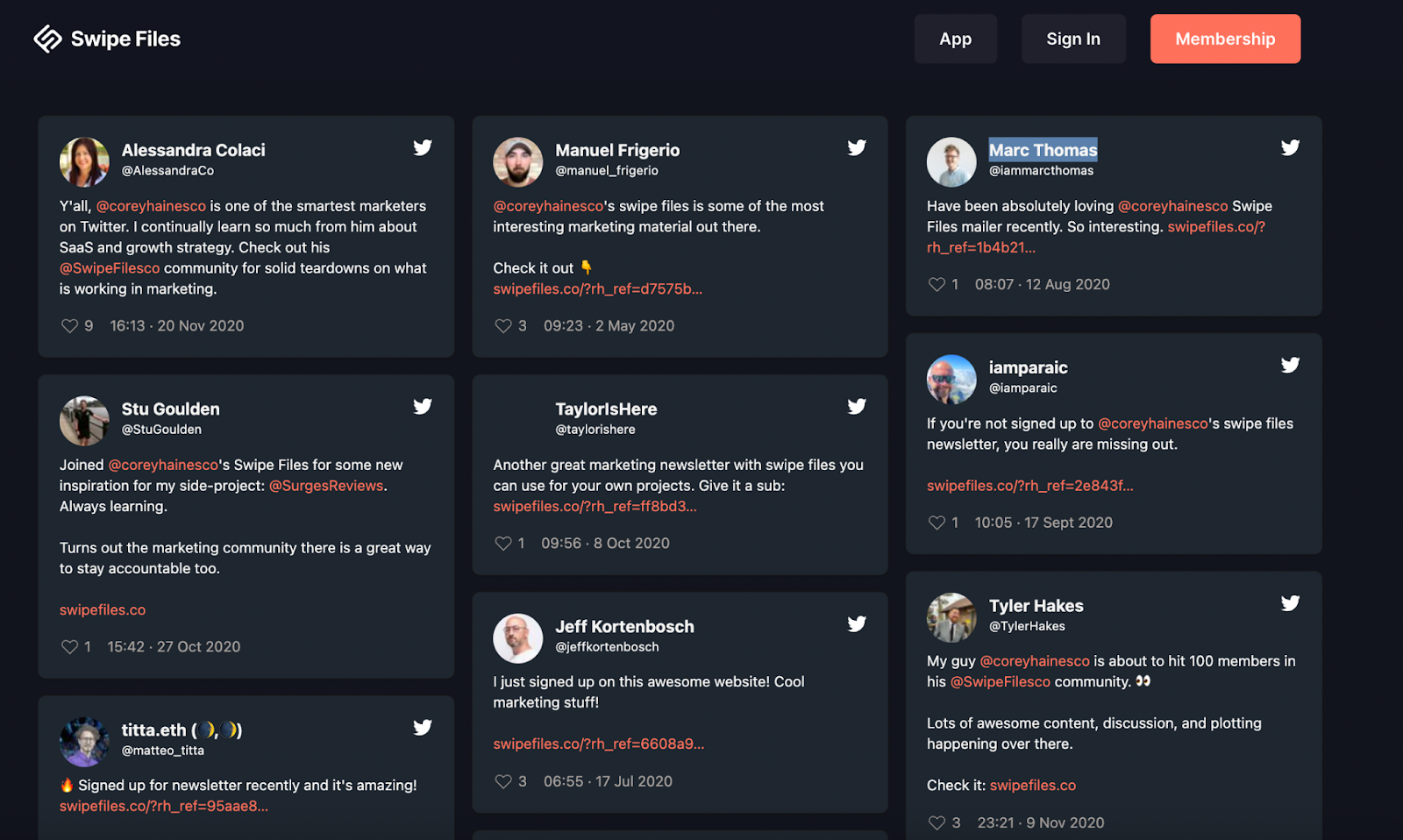This screenshot has height=840, width=1403.
Task: Open swipefiles.co/?rh_ref=d7575b link
Action: pyautogui.click(x=598, y=289)
